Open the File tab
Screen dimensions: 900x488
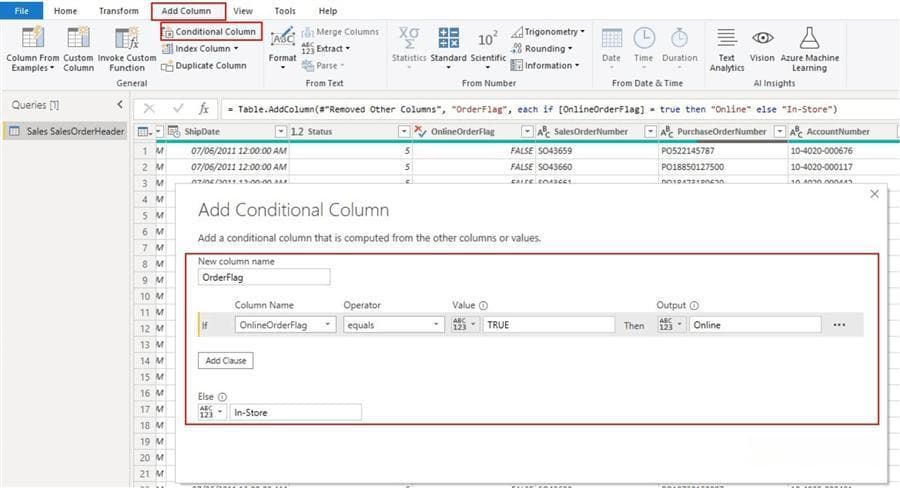[22, 11]
